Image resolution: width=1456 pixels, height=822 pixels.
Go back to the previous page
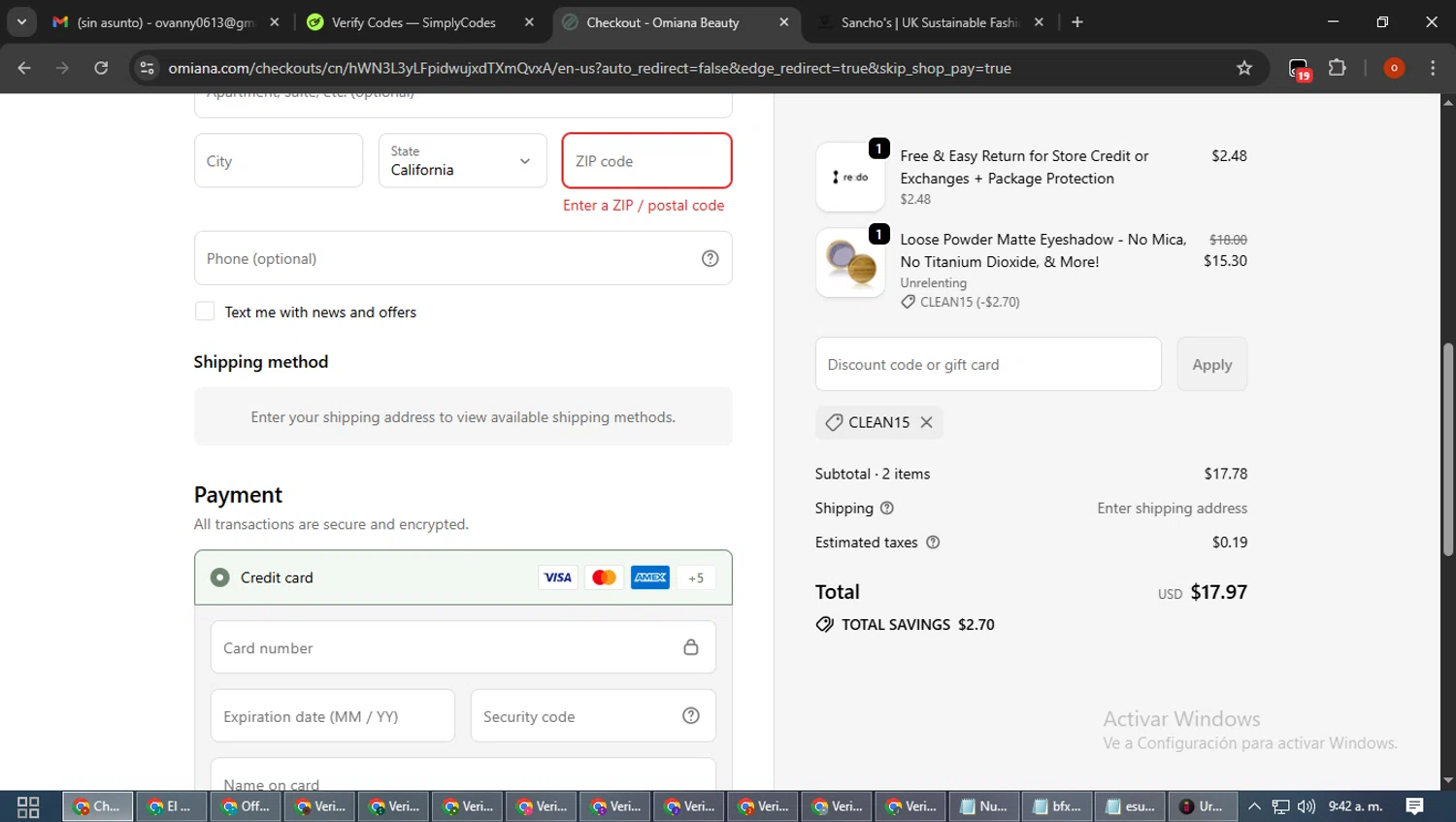pyautogui.click(x=24, y=68)
